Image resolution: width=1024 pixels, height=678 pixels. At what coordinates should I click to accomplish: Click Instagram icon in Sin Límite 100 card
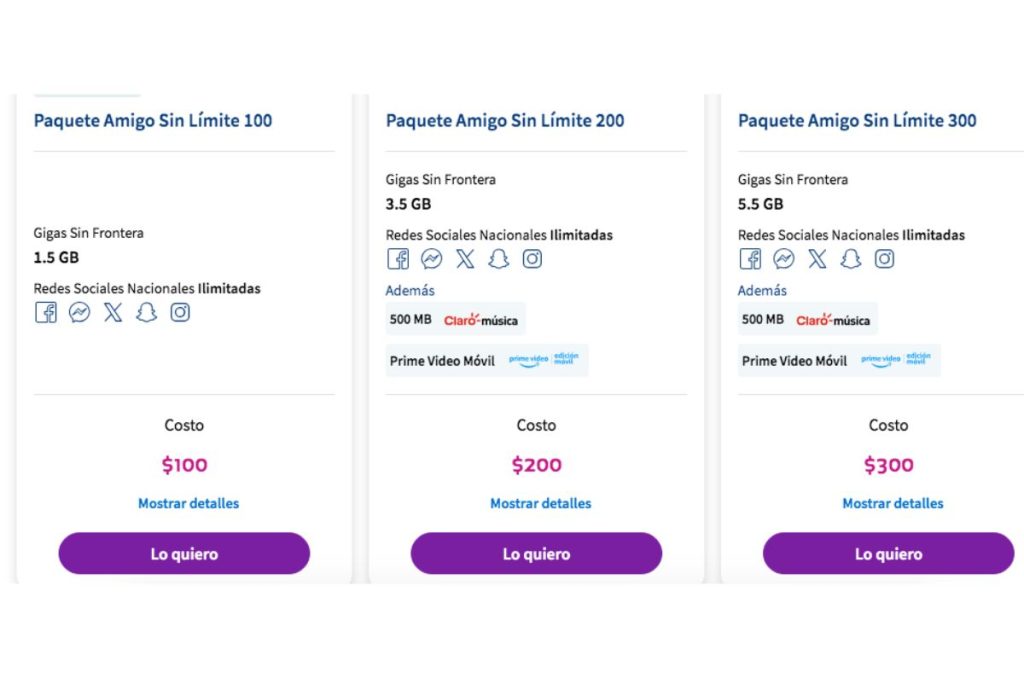180,312
